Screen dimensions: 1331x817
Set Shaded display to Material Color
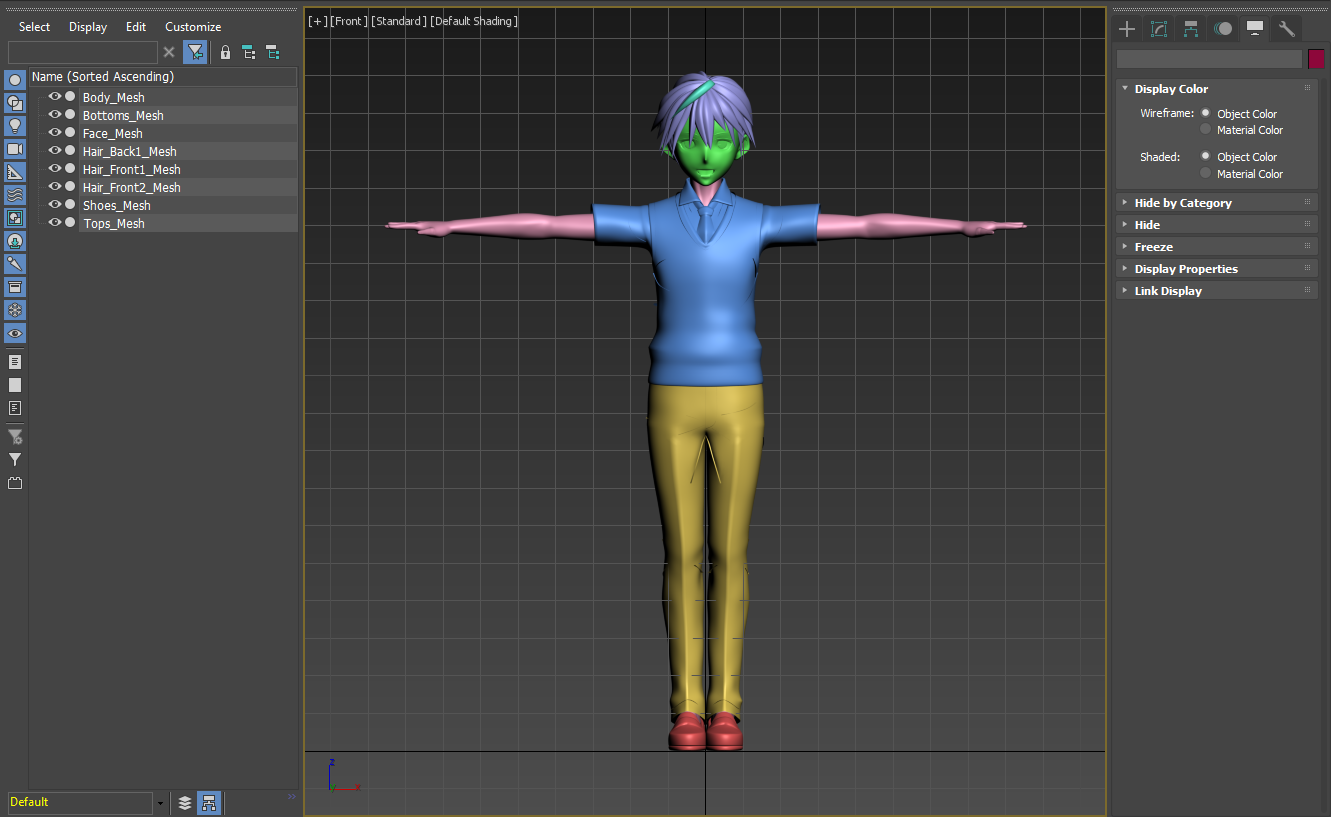[x=1206, y=174]
